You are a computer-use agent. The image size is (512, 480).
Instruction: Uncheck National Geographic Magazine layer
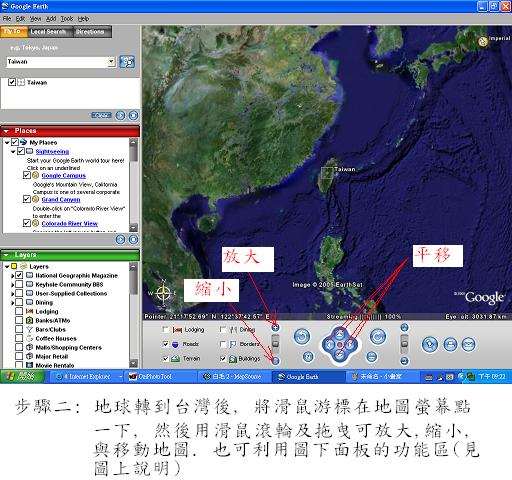(x=19, y=275)
